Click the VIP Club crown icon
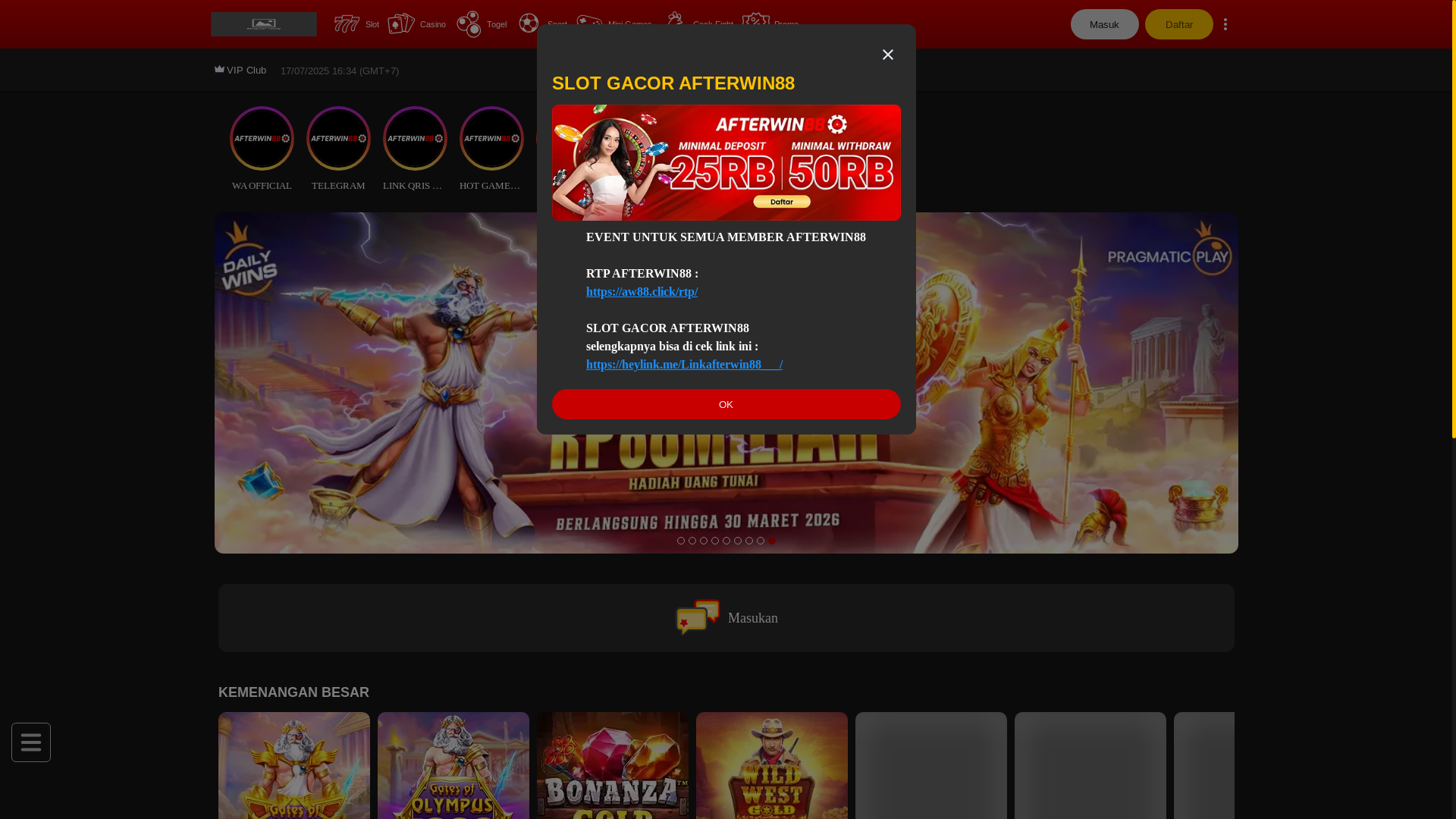The image size is (1456, 819). (x=219, y=69)
